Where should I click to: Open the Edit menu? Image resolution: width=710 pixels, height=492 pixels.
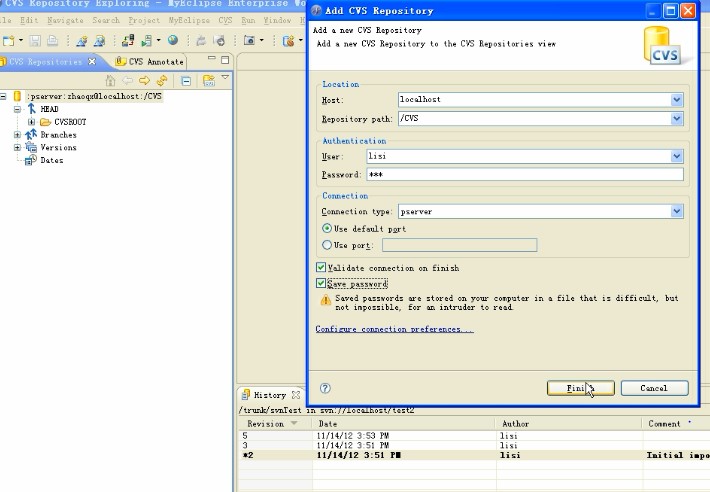[29, 20]
